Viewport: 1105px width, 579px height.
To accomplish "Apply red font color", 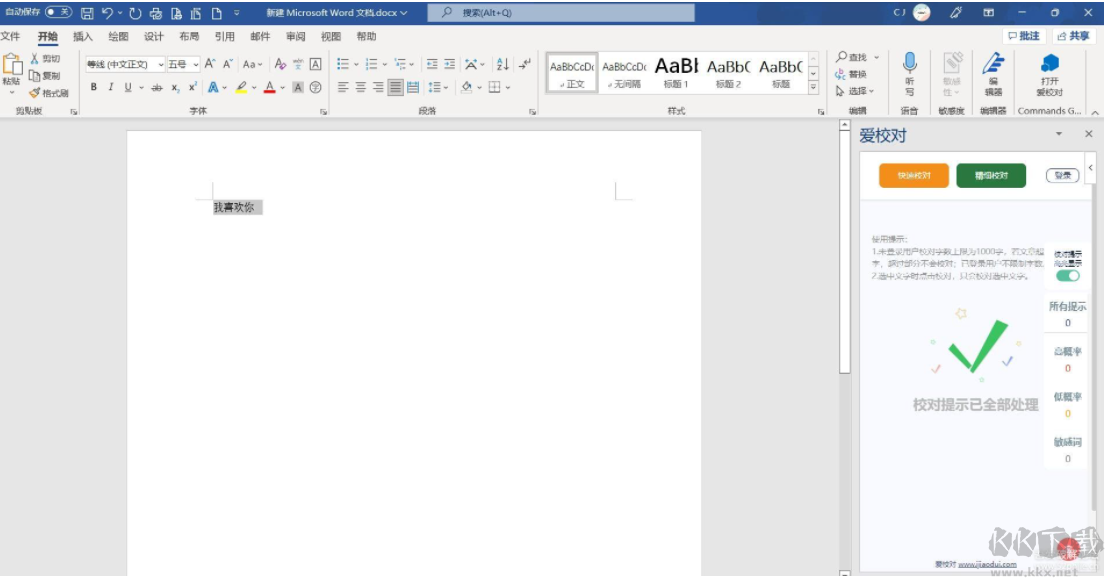I will [x=269, y=87].
